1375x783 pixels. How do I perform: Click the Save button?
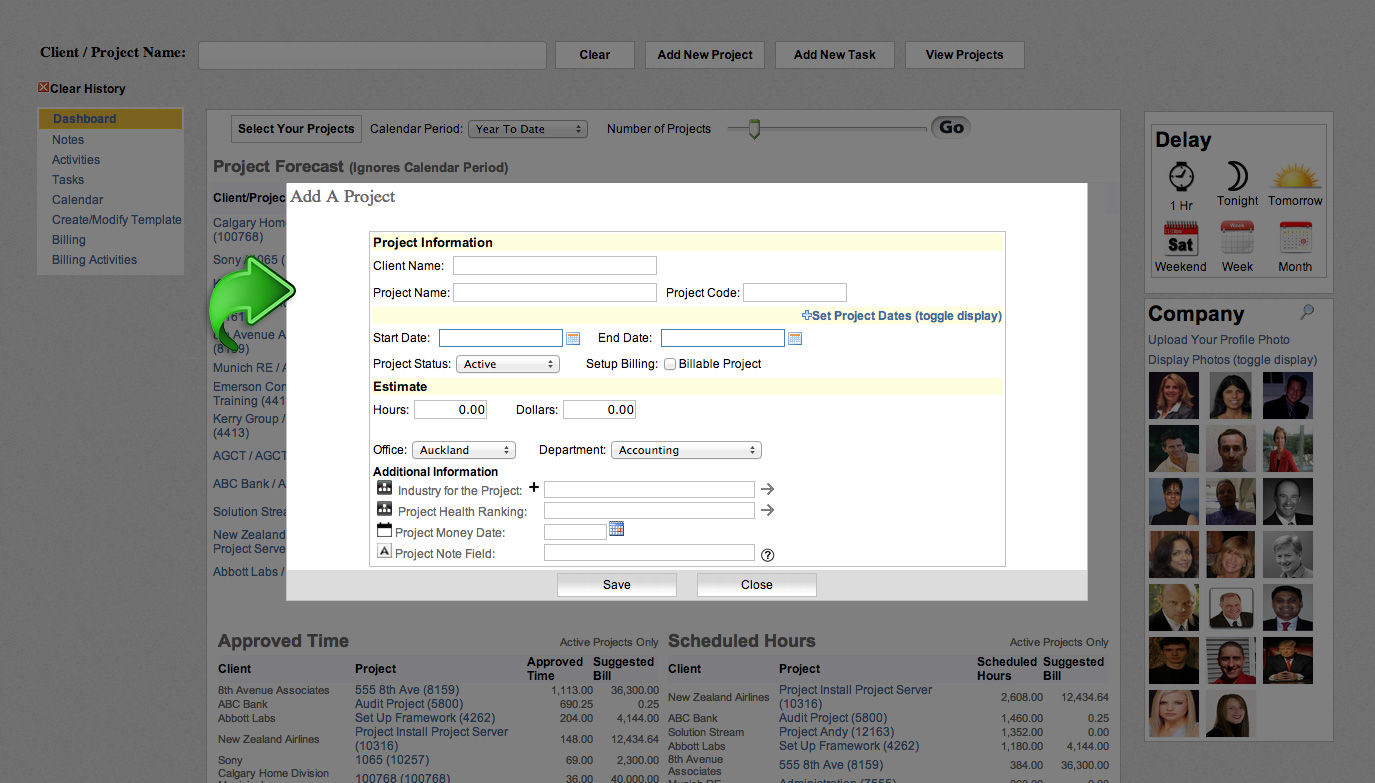tap(617, 585)
